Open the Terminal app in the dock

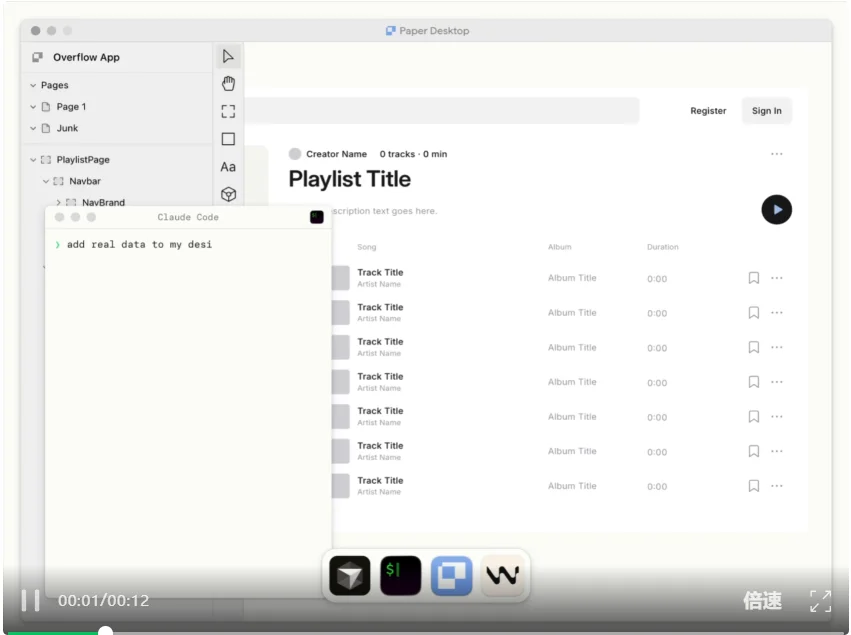pos(400,576)
